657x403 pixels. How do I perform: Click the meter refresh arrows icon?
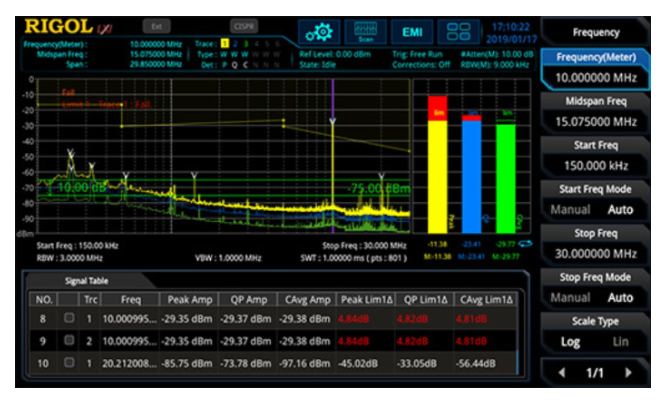(x=525, y=244)
